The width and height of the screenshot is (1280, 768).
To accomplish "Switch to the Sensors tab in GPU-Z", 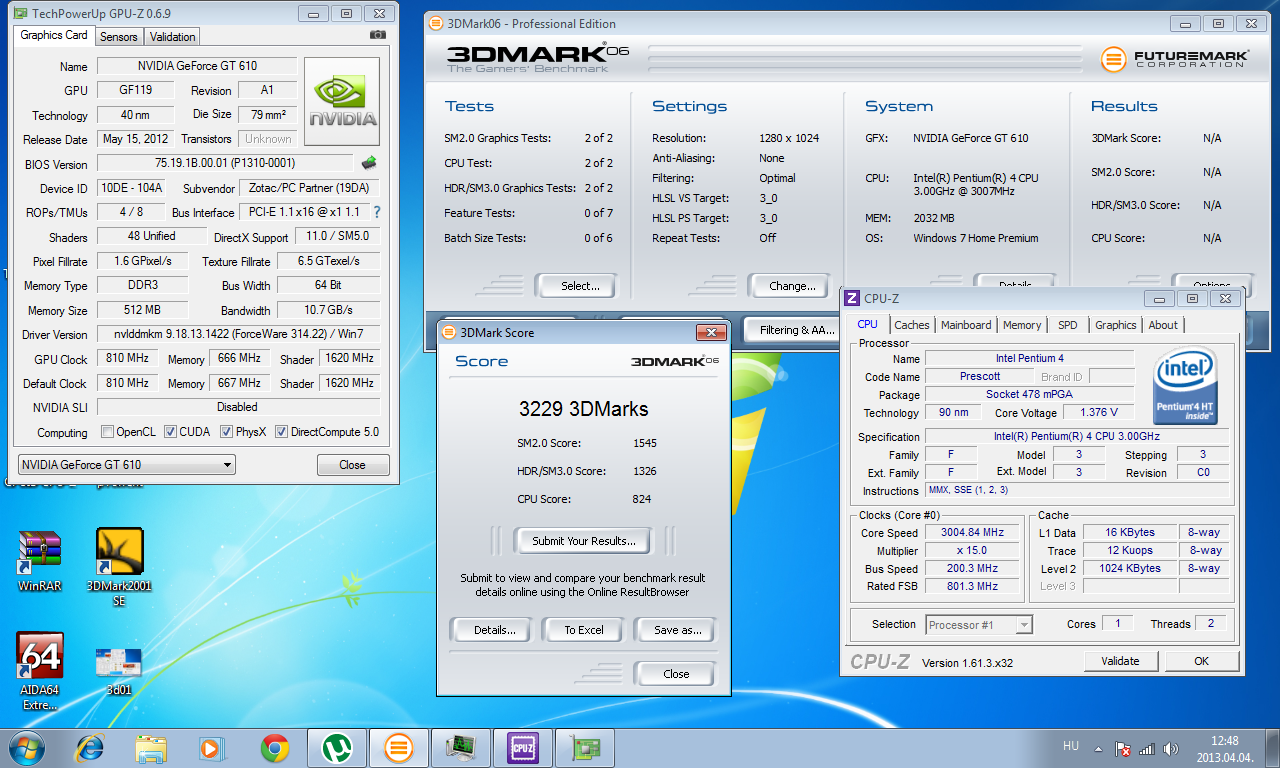I will coord(119,37).
